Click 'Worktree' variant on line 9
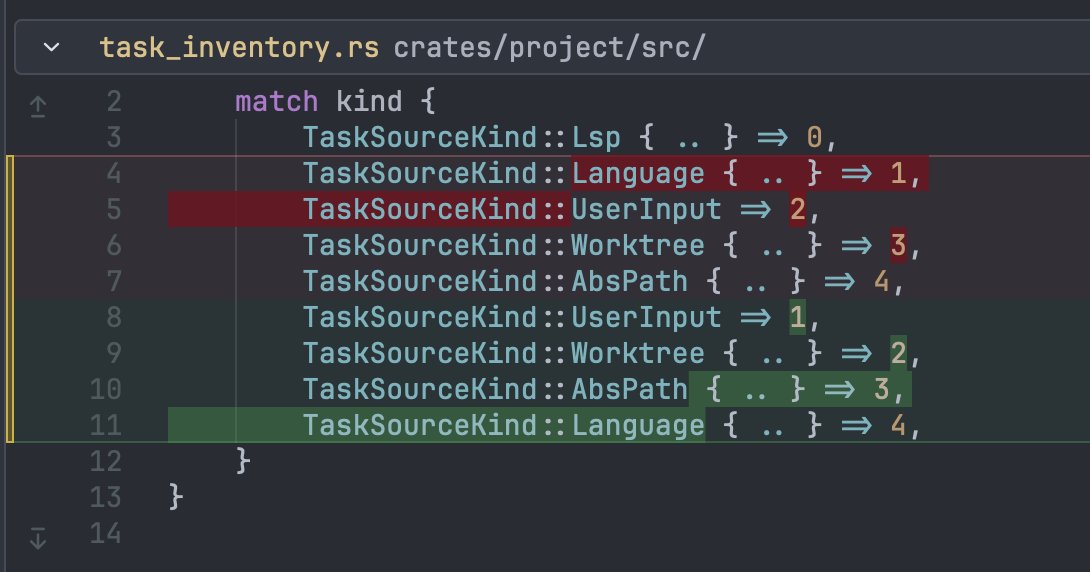The height and width of the screenshot is (572, 1090). coord(638,353)
